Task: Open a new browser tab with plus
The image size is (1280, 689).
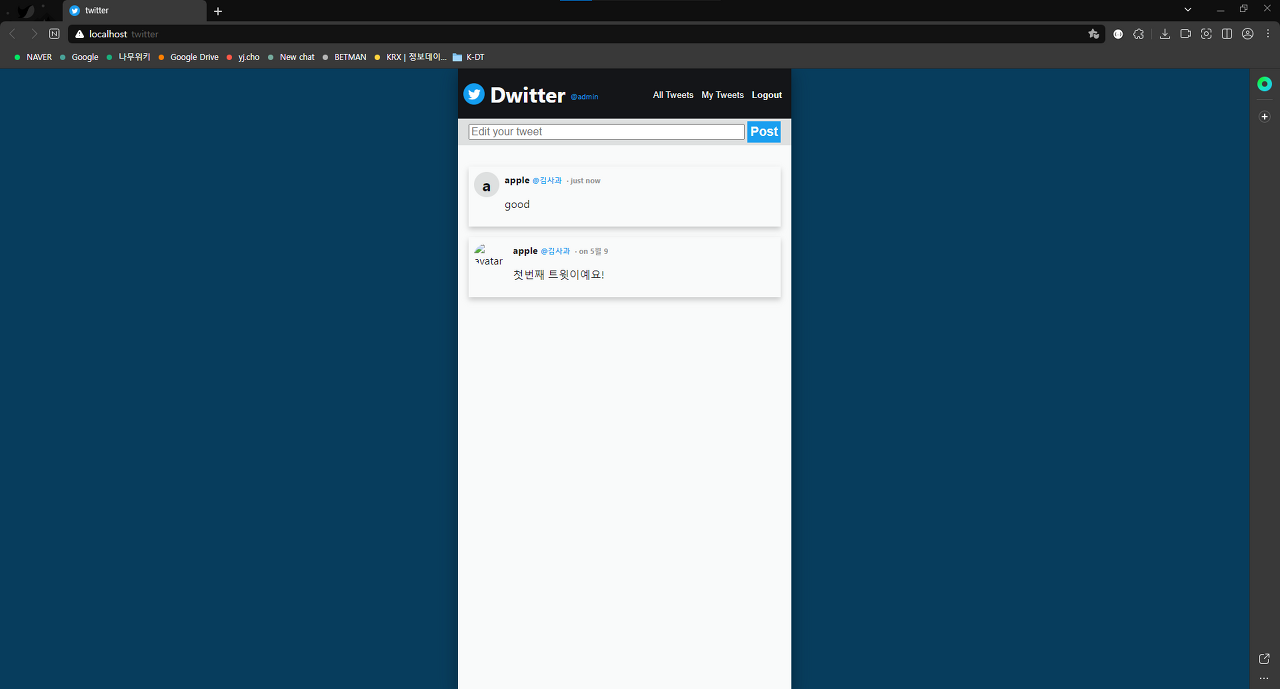Action: pos(218,11)
